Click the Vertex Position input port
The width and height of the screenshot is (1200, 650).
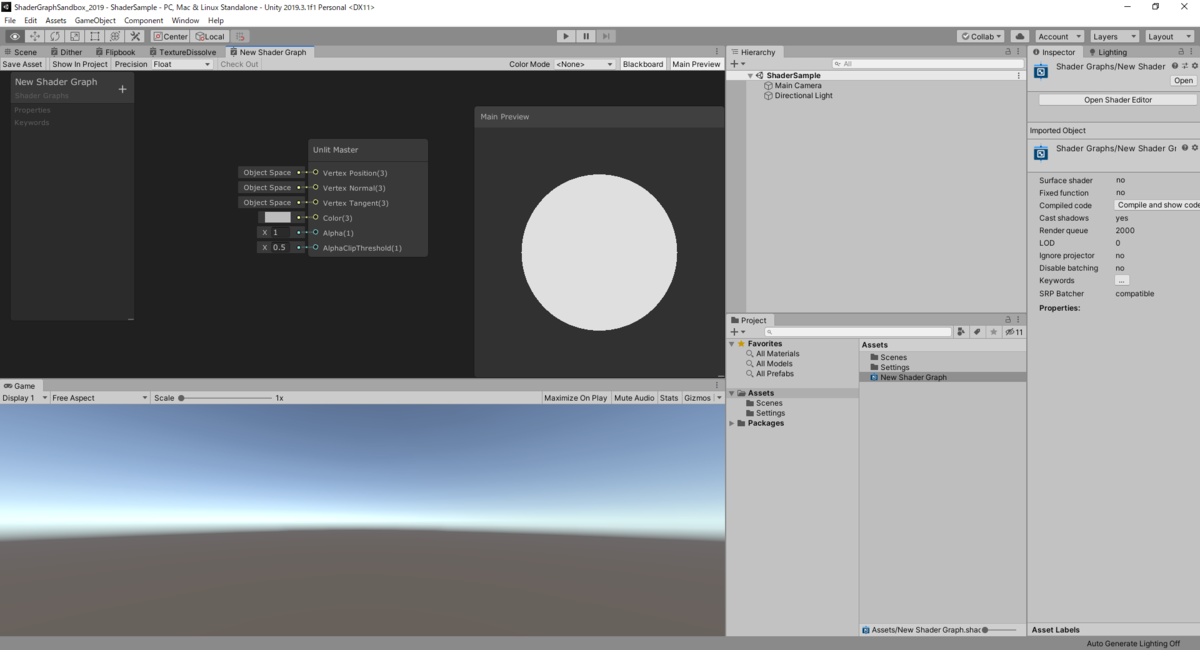(x=316, y=173)
